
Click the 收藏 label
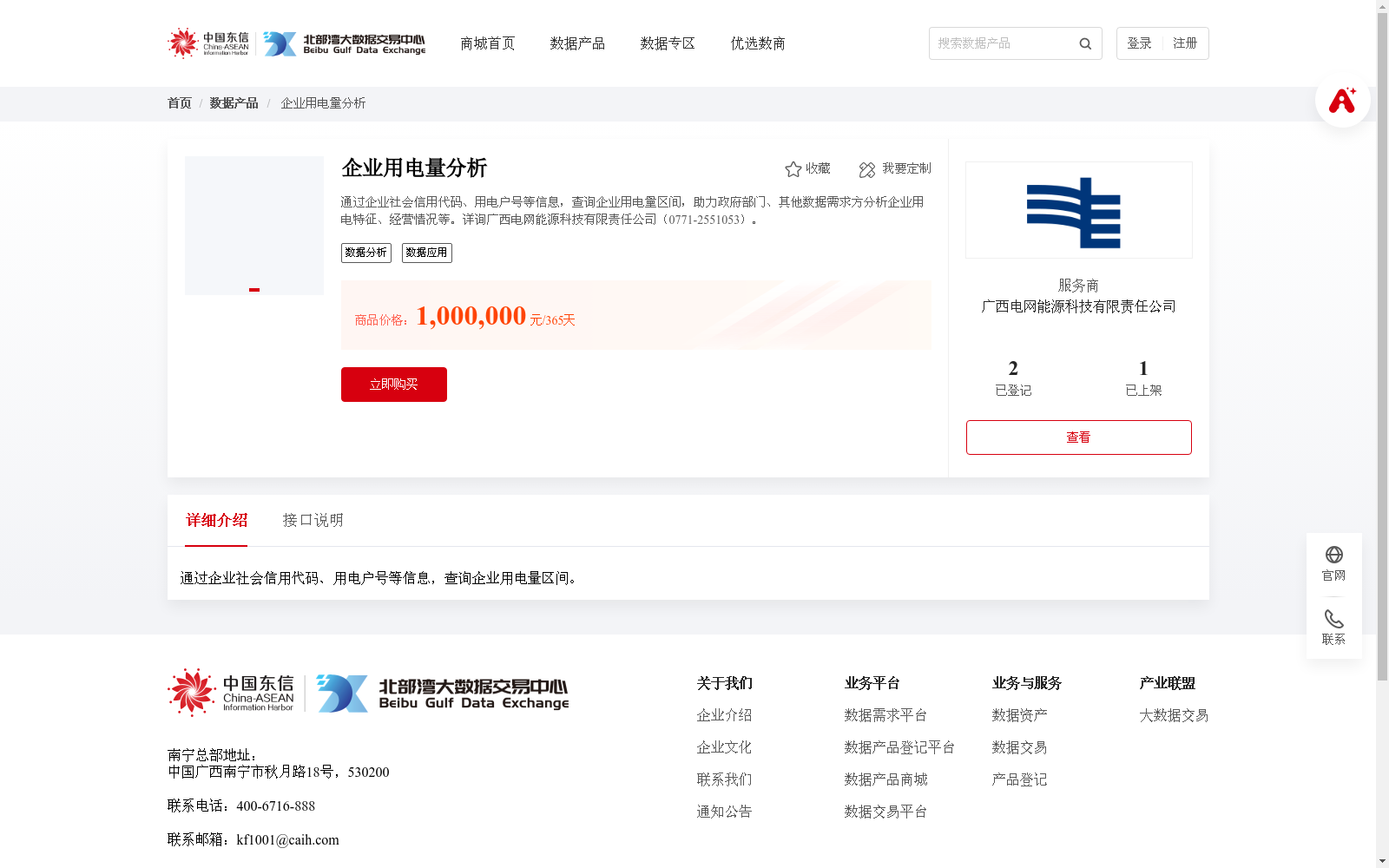point(819,168)
